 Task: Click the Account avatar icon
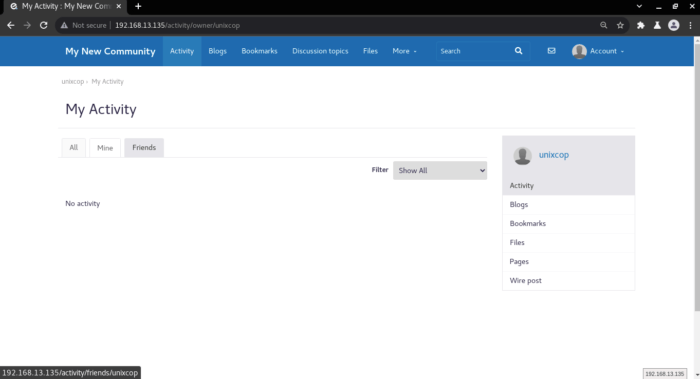[579, 51]
